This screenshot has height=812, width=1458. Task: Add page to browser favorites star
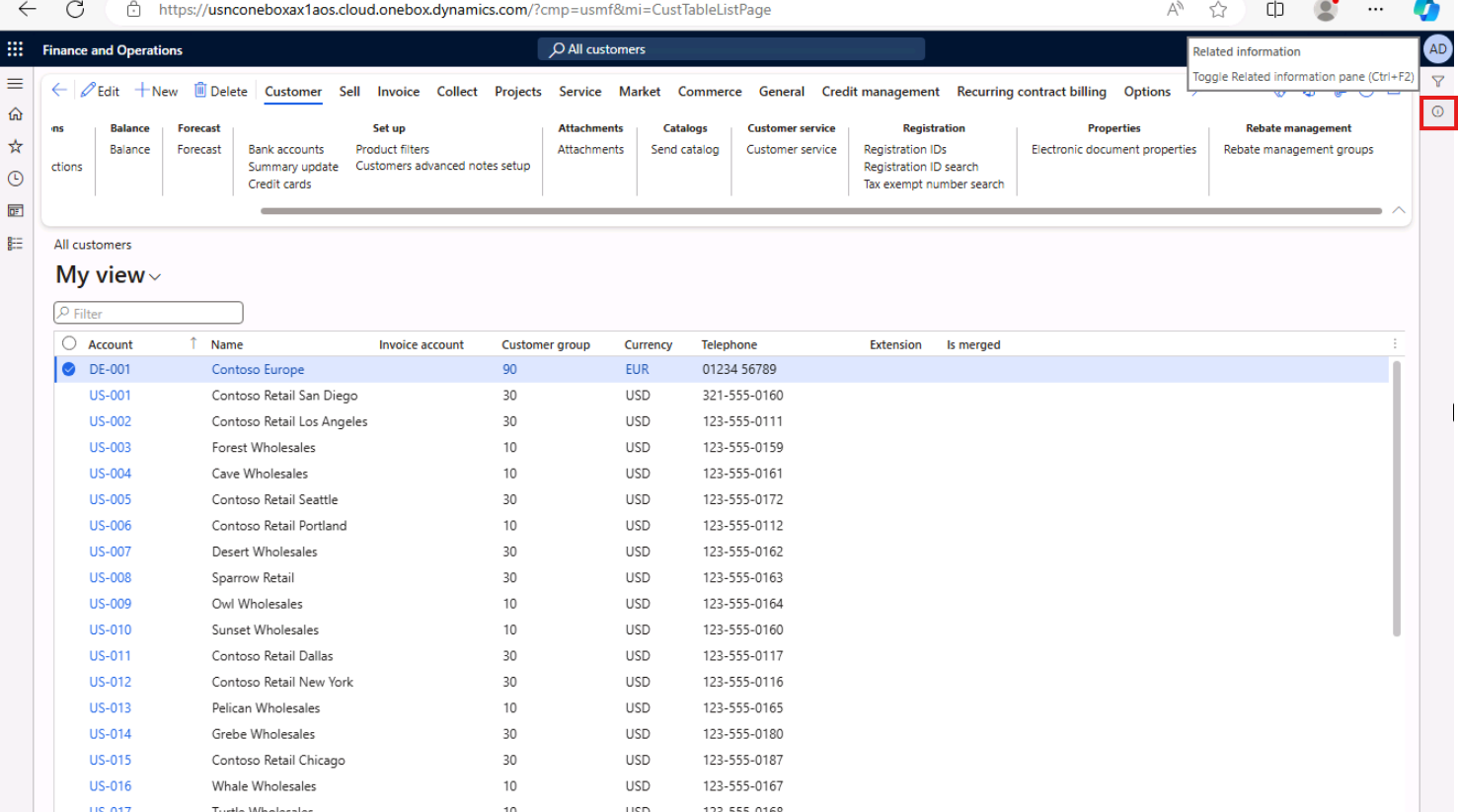[1218, 10]
